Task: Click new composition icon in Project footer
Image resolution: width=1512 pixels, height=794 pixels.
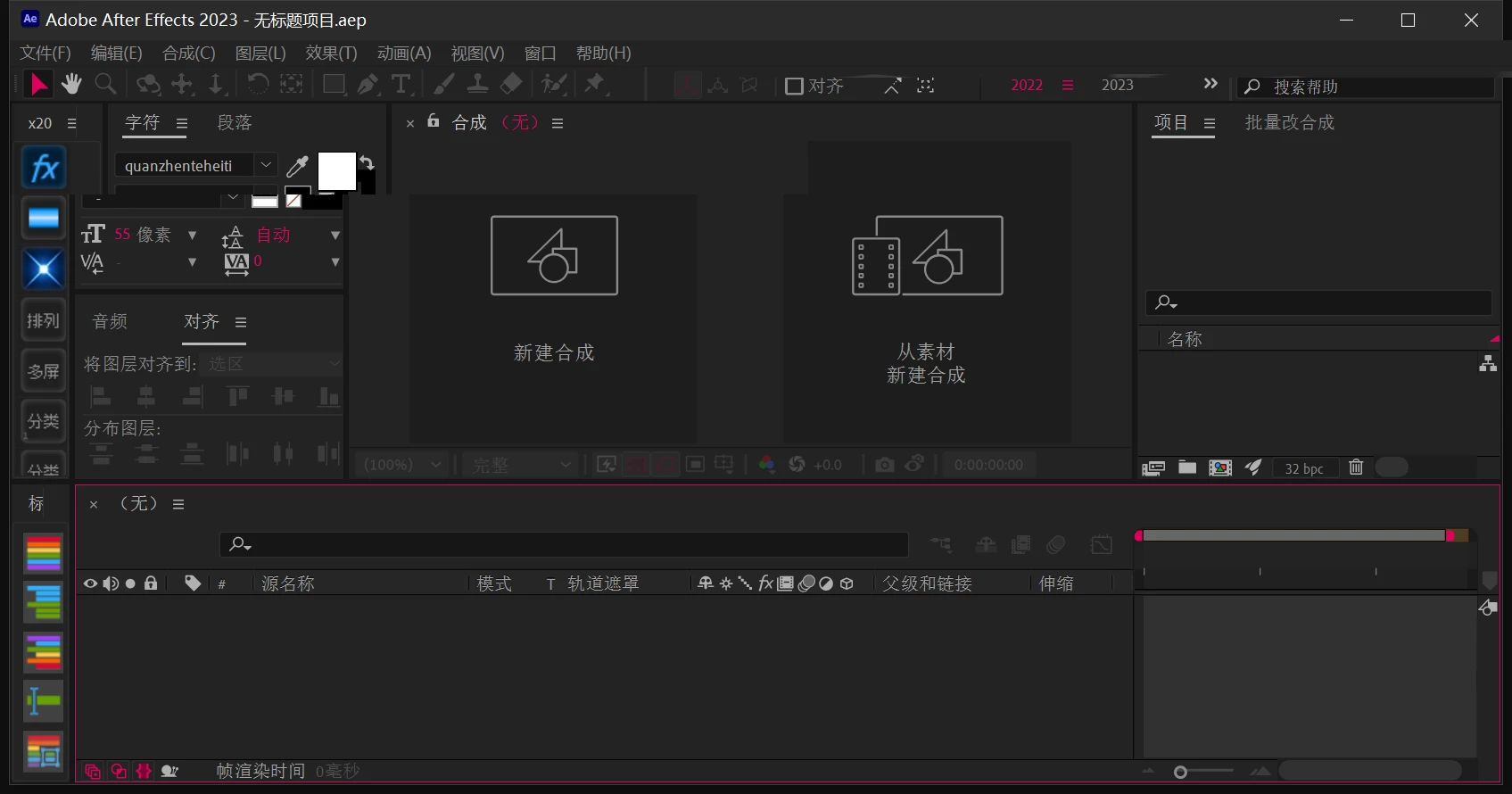Action: coord(1220,468)
